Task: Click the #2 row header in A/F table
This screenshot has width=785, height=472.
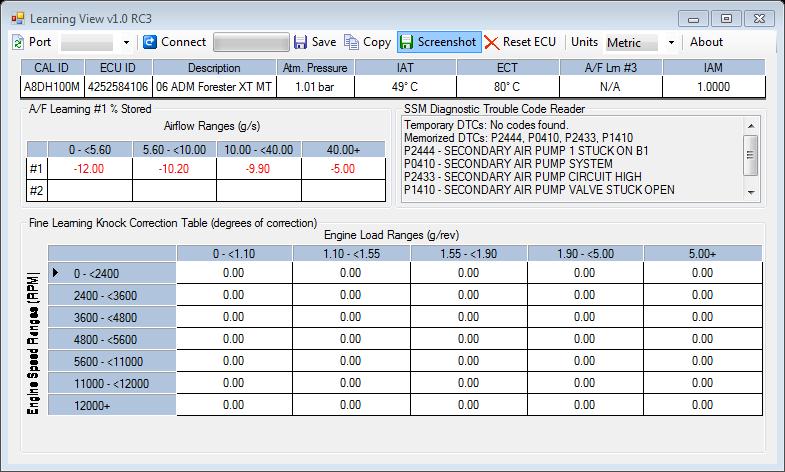Action: [x=37, y=189]
